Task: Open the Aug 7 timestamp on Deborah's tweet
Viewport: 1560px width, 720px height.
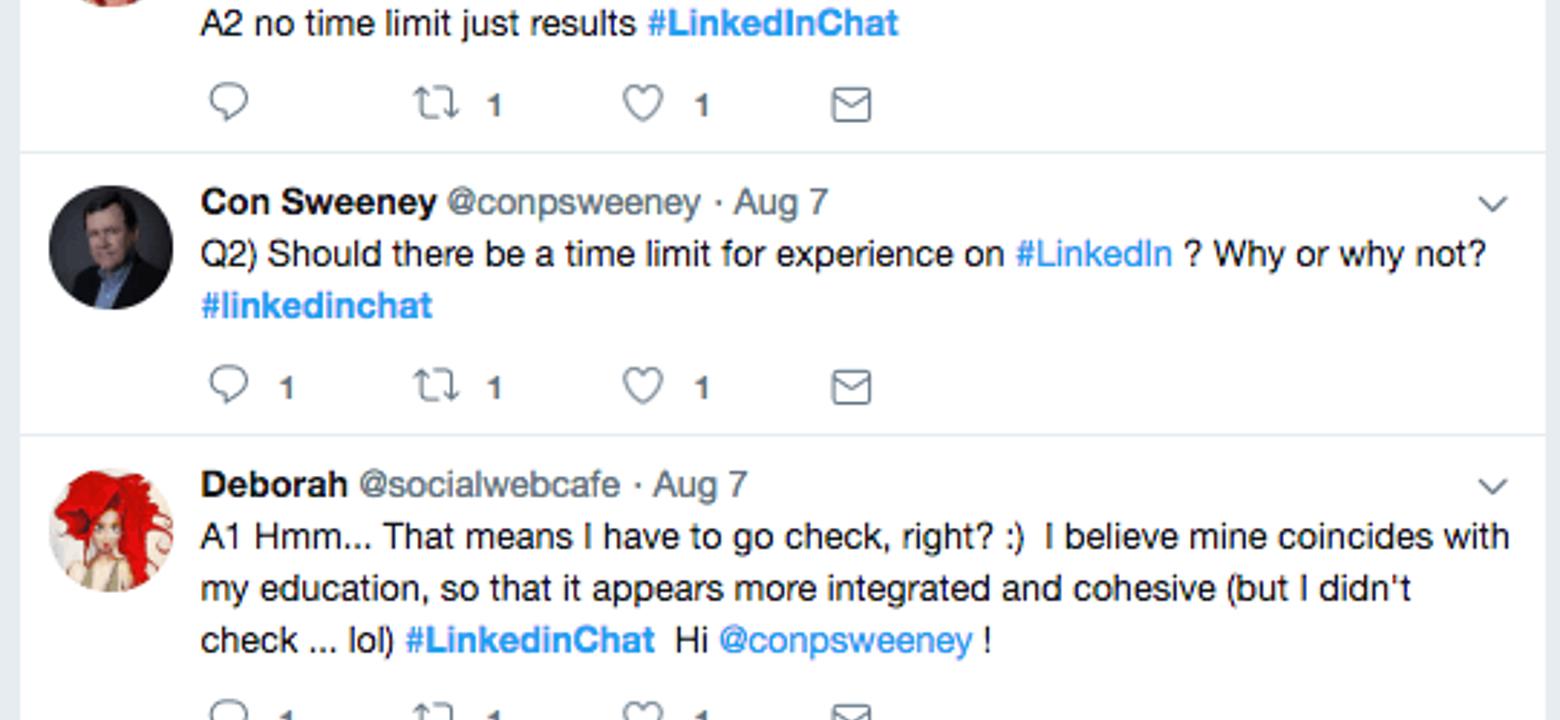Action: (x=700, y=485)
